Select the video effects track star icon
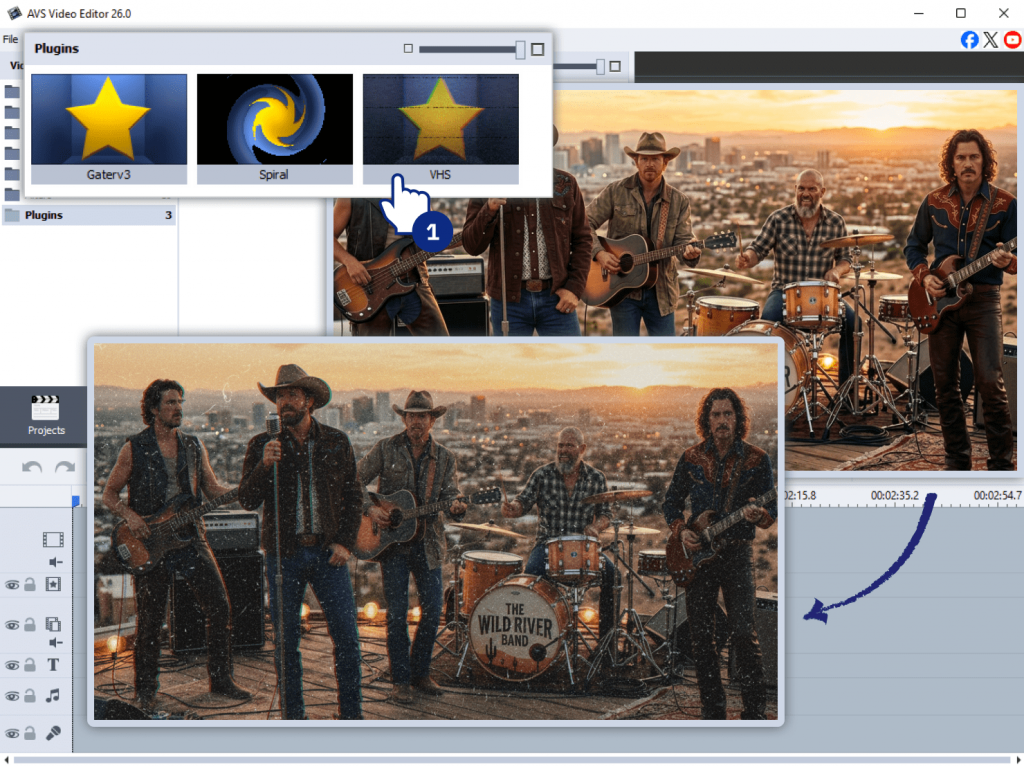Screen dimensions: 1024x767 coord(53,584)
